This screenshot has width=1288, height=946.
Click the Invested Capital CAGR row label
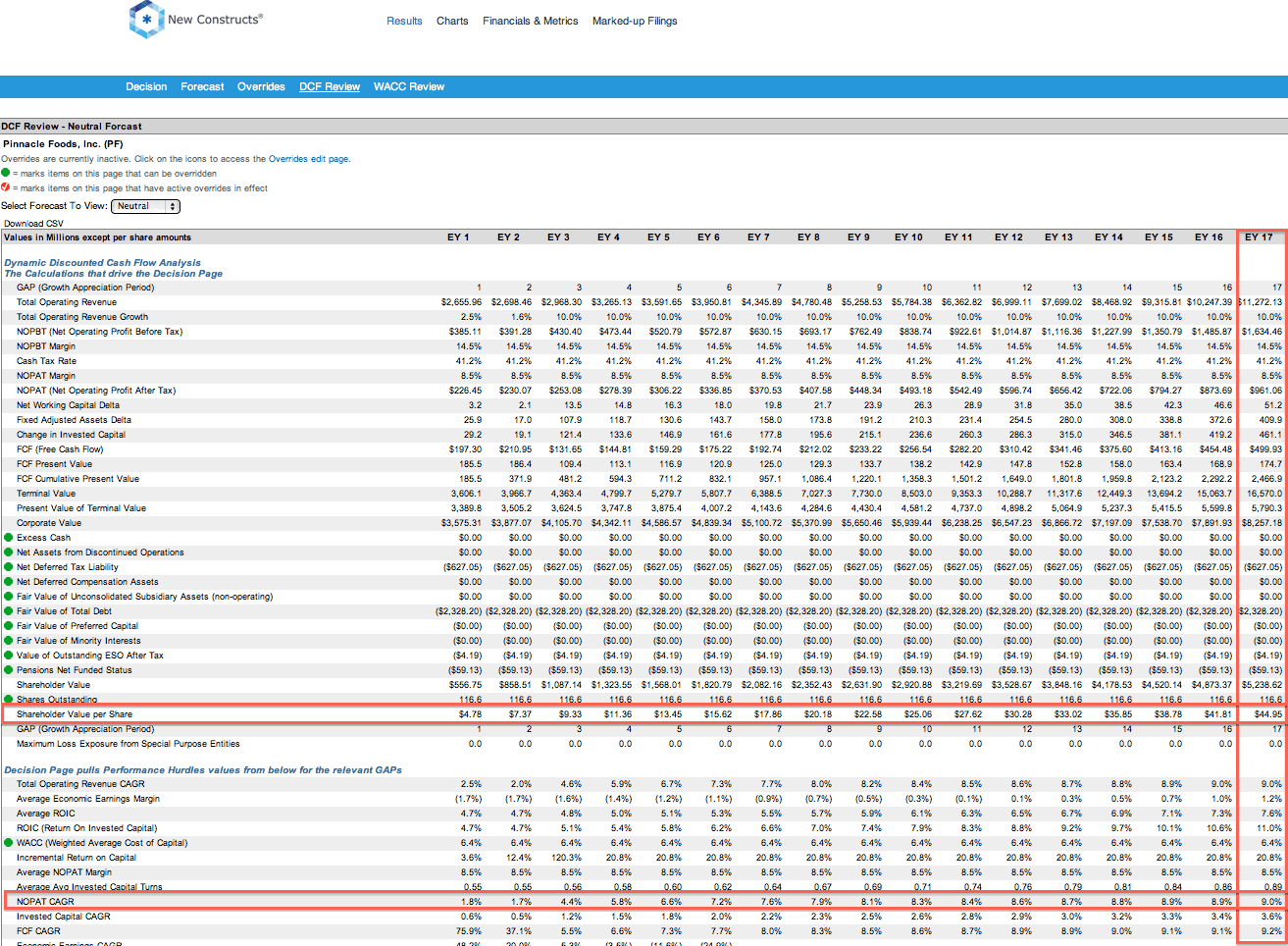(64, 917)
